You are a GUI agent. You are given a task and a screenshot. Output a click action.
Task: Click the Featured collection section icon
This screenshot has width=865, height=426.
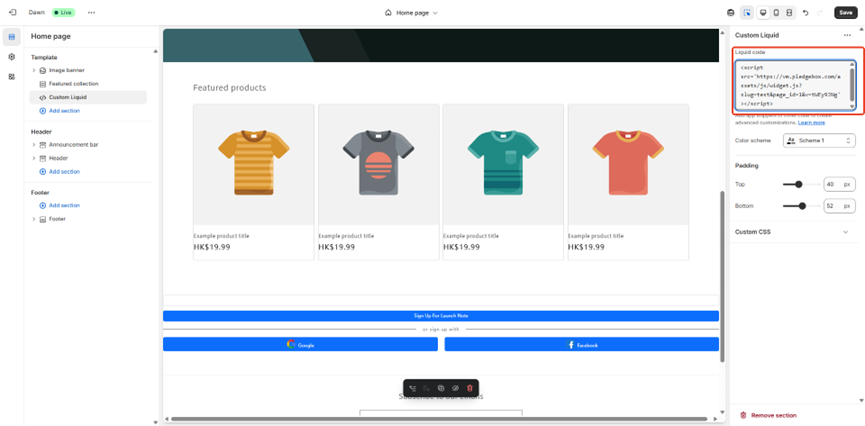[42, 84]
